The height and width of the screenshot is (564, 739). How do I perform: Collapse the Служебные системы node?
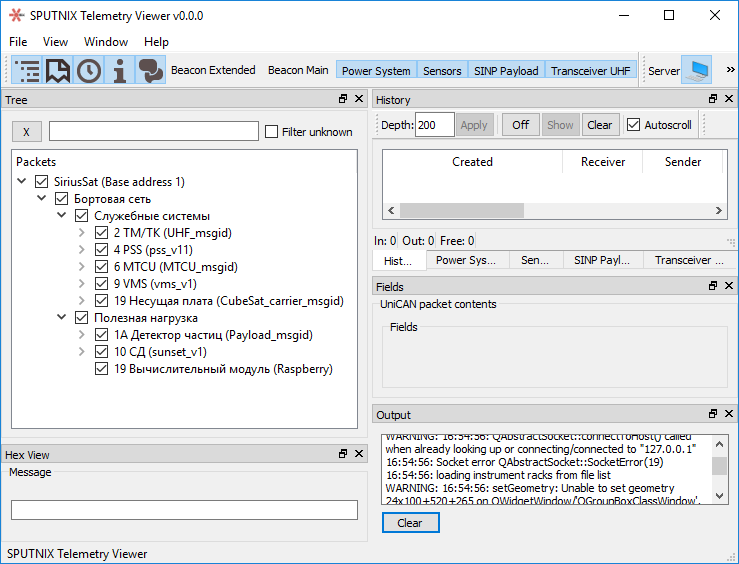[x=61, y=215]
